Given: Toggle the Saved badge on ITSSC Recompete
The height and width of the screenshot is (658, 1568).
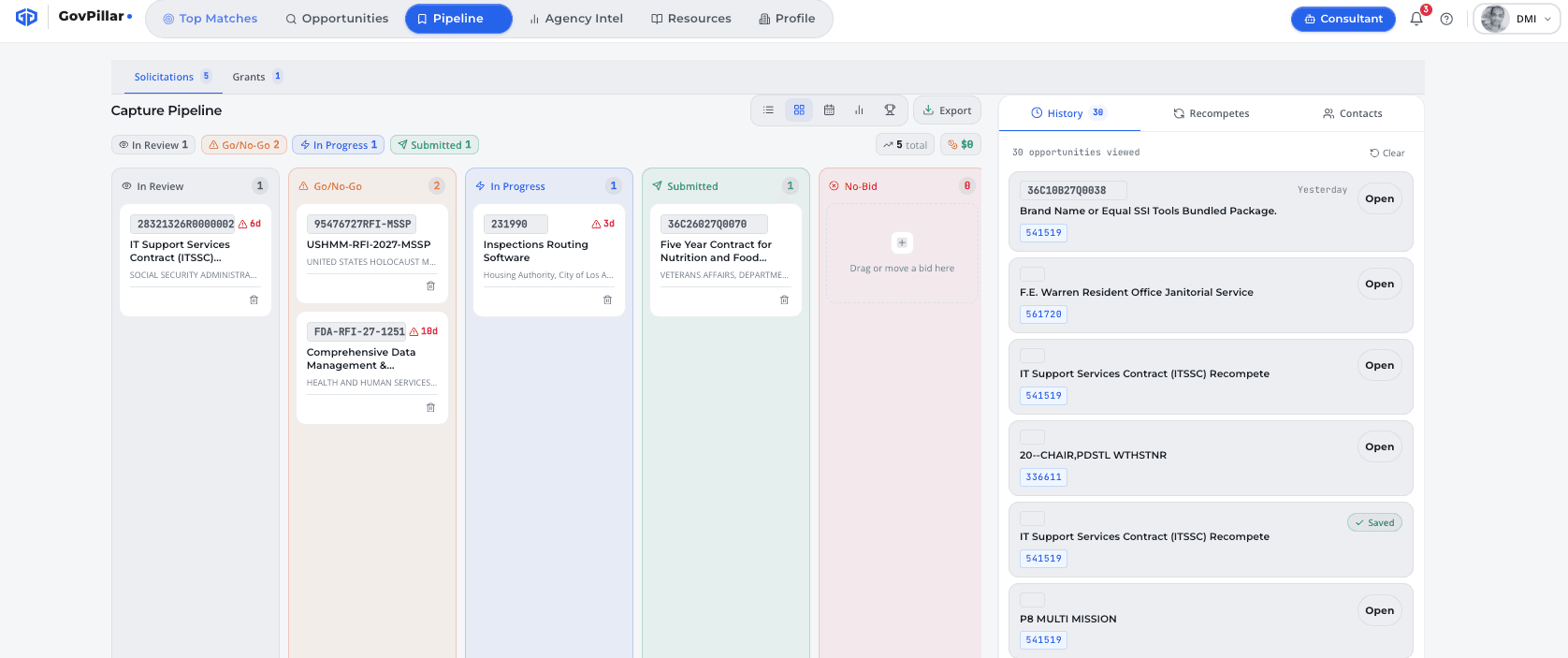Looking at the screenshot, I should click(1374, 523).
